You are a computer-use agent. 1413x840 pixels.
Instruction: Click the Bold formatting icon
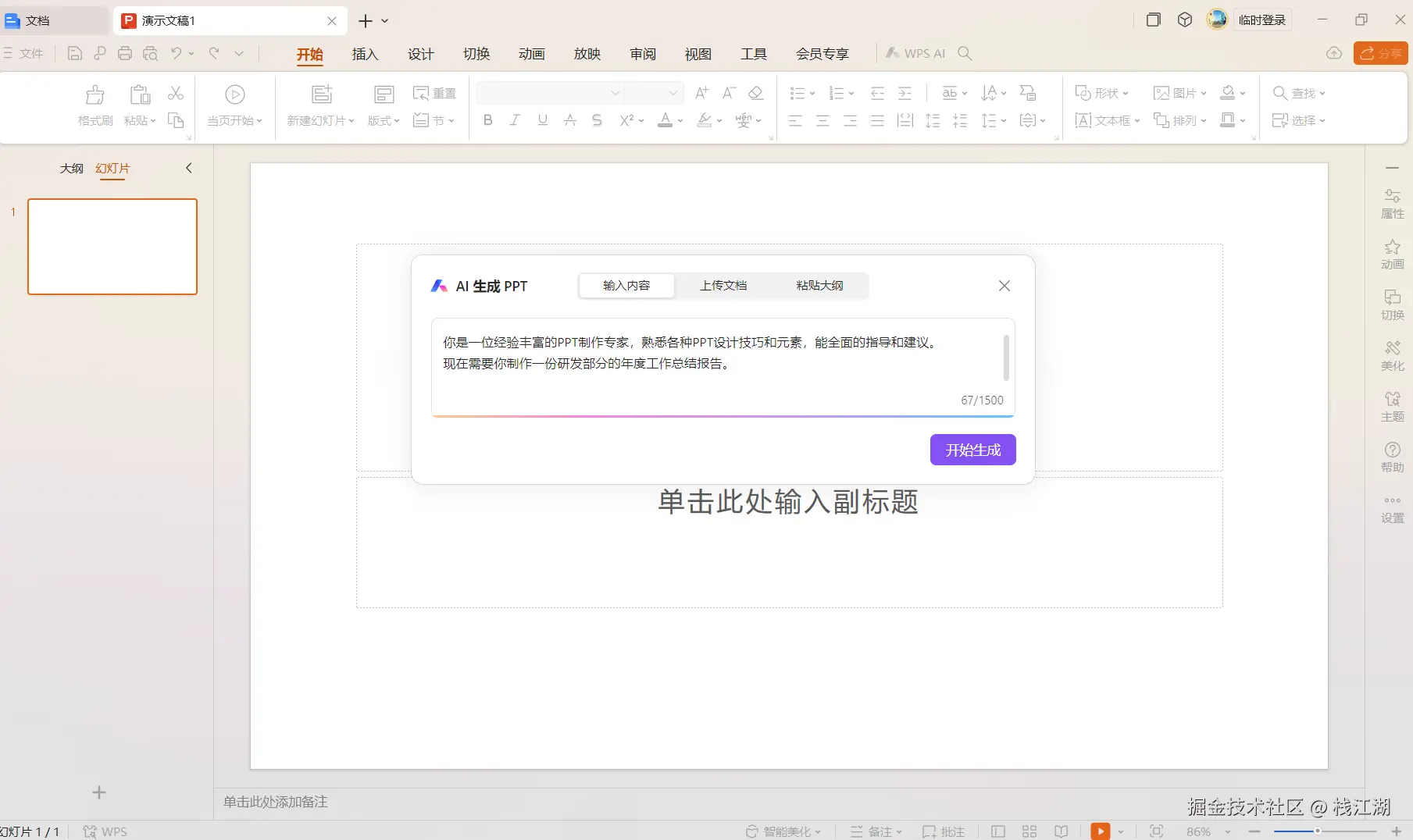click(488, 120)
